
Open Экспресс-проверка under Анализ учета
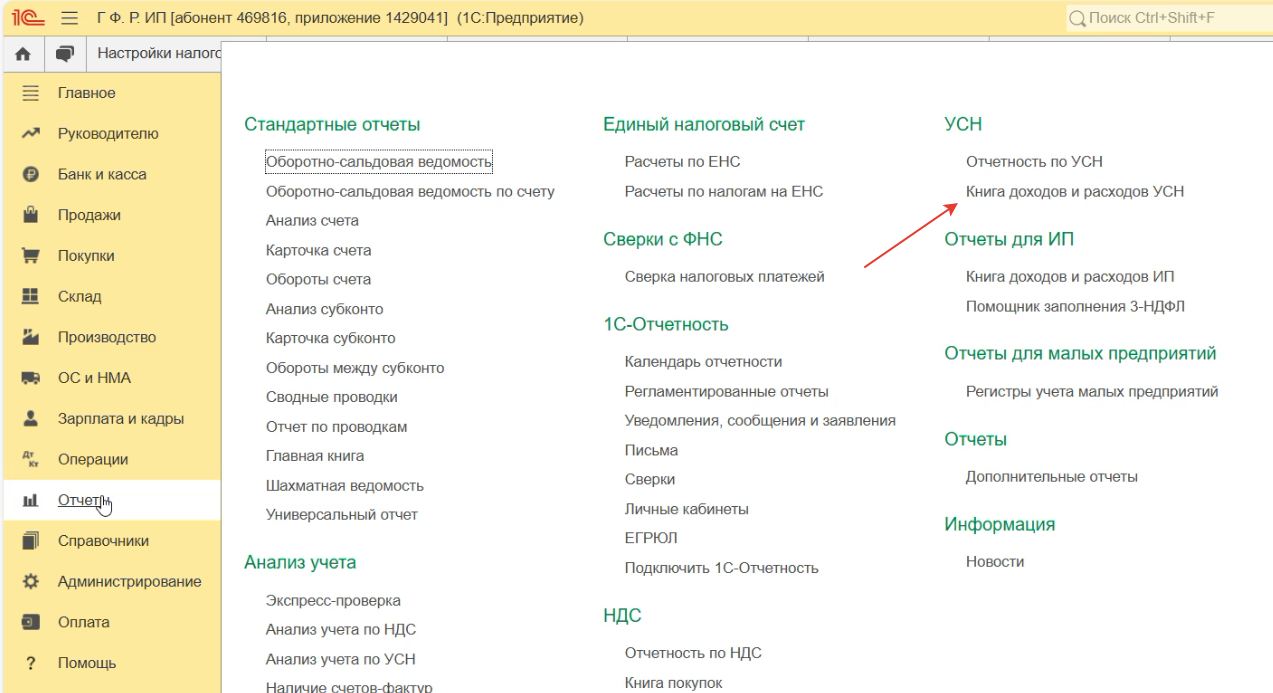point(333,601)
